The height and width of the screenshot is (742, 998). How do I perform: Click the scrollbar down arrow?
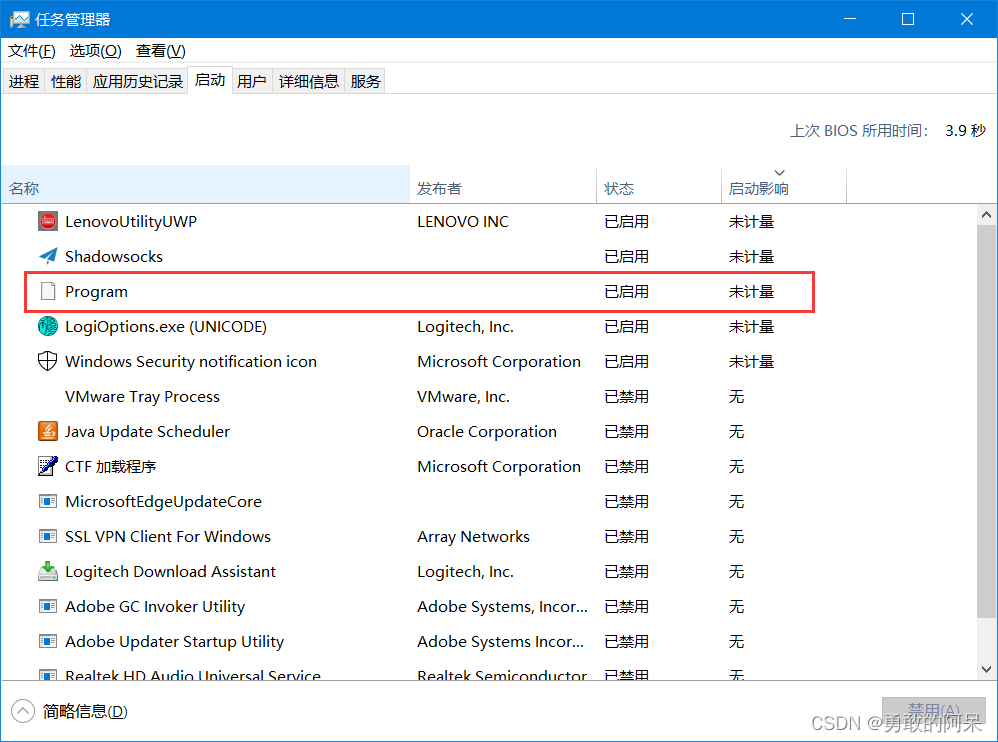pyautogui.click(x=987, y=669)
